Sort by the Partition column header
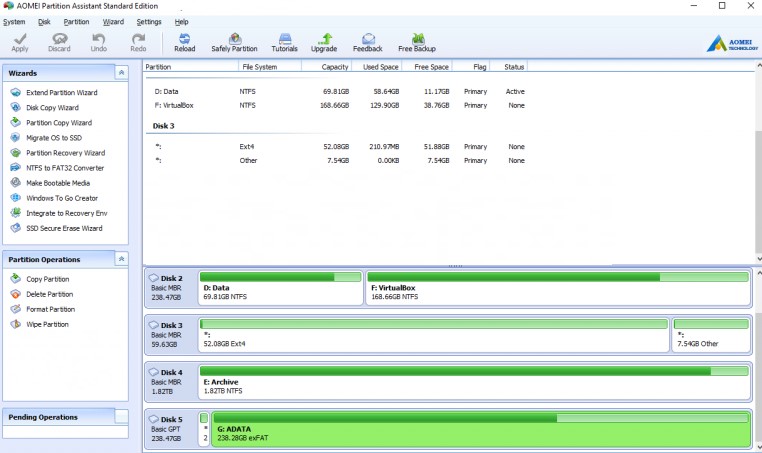Image resolution: width=762 pixels, height=453 pixels. (x=190, y=67)
